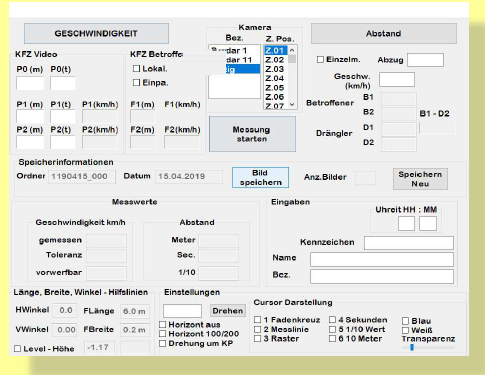Select Z.01 in the Z. Pos. list

click(275, 50)
